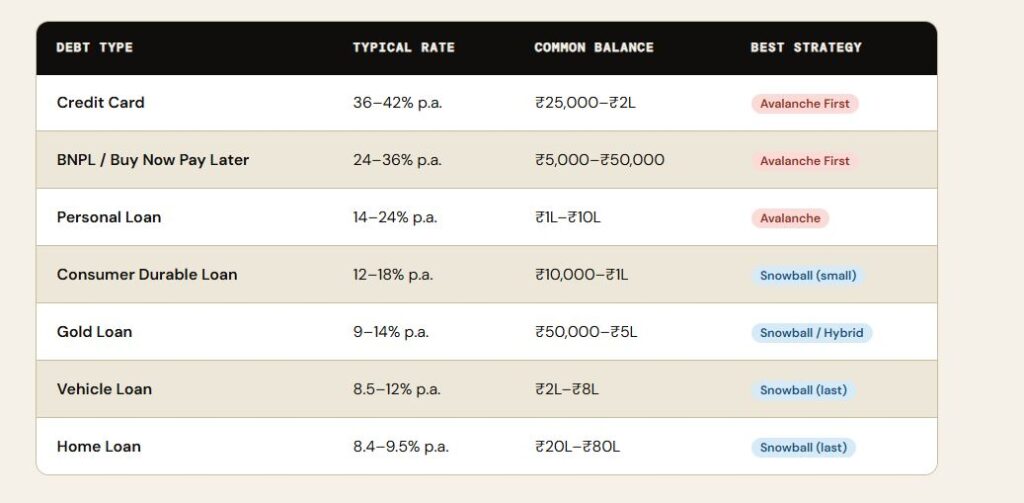
Task: Click the Debt Type column header
Action: click(x=95, y=48)
